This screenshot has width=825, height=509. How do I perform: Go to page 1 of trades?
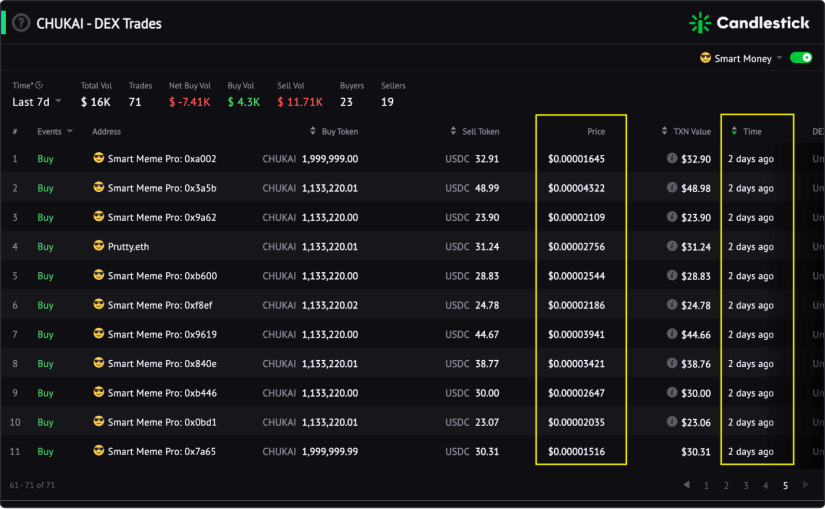point(706,486)
